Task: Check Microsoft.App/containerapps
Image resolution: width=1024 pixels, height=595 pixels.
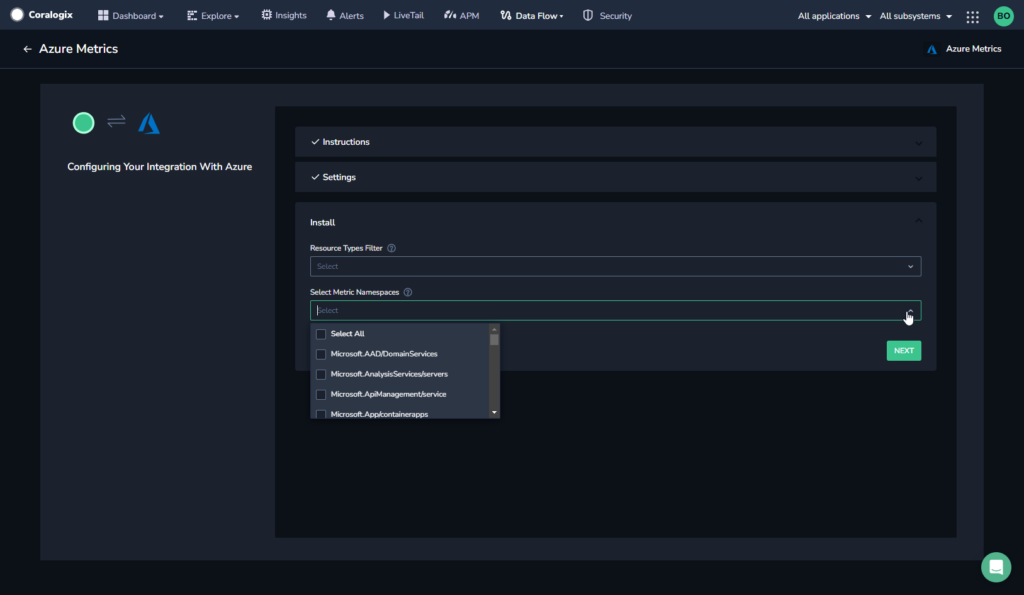Action: pos(321,414)
